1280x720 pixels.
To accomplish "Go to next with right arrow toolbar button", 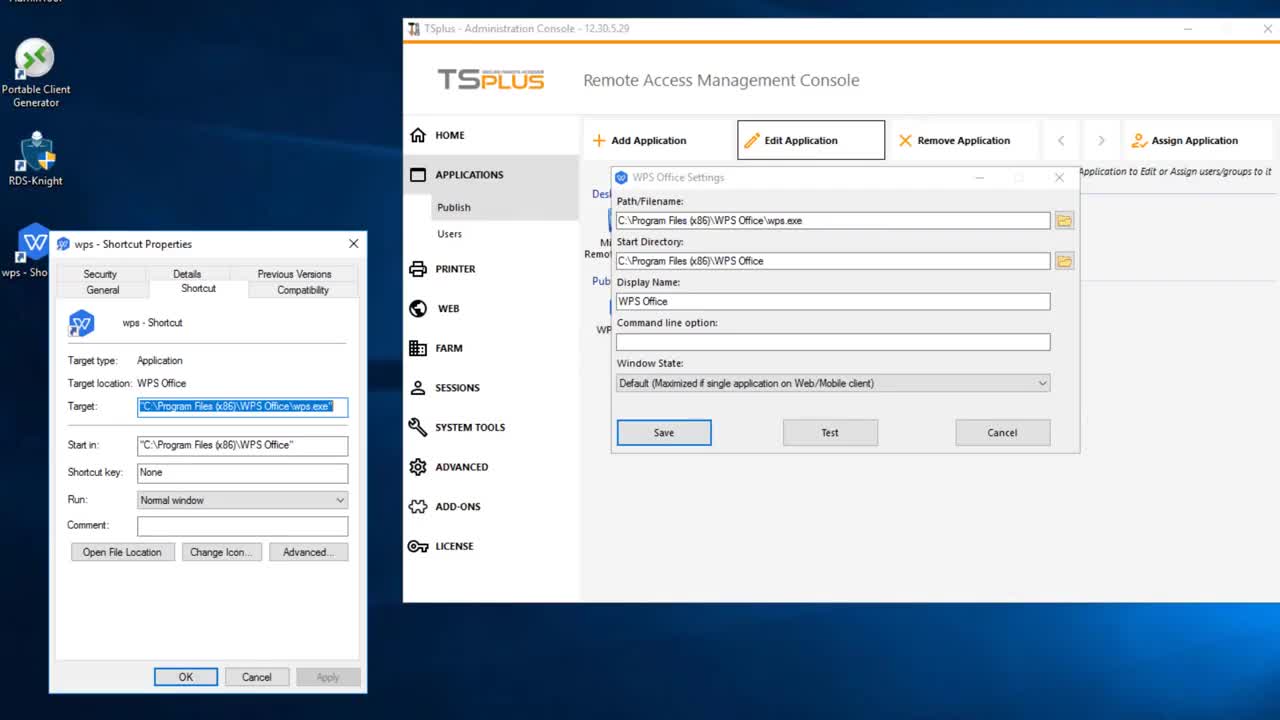I will point(1101,141).
